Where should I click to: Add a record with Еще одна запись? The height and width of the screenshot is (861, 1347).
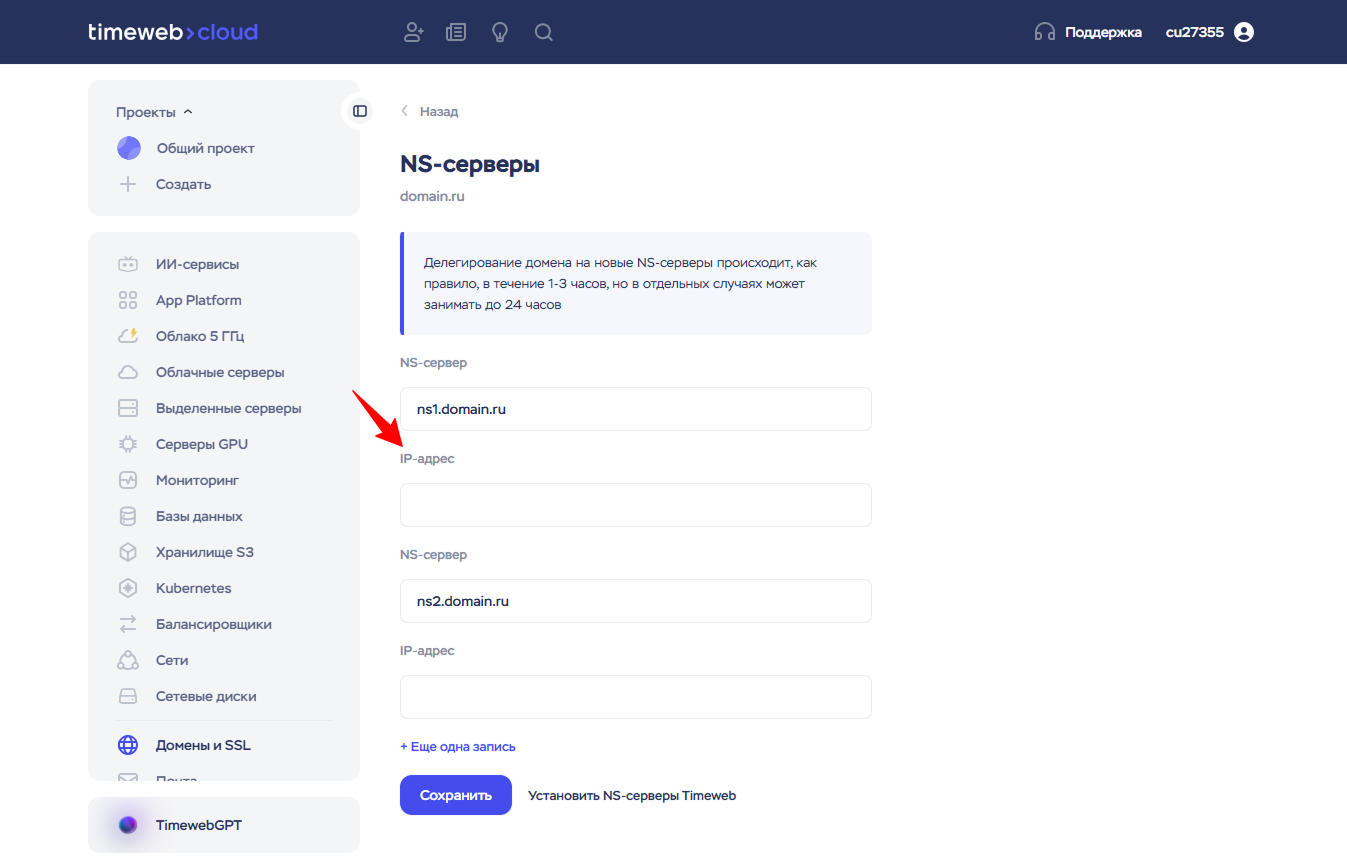458,747
